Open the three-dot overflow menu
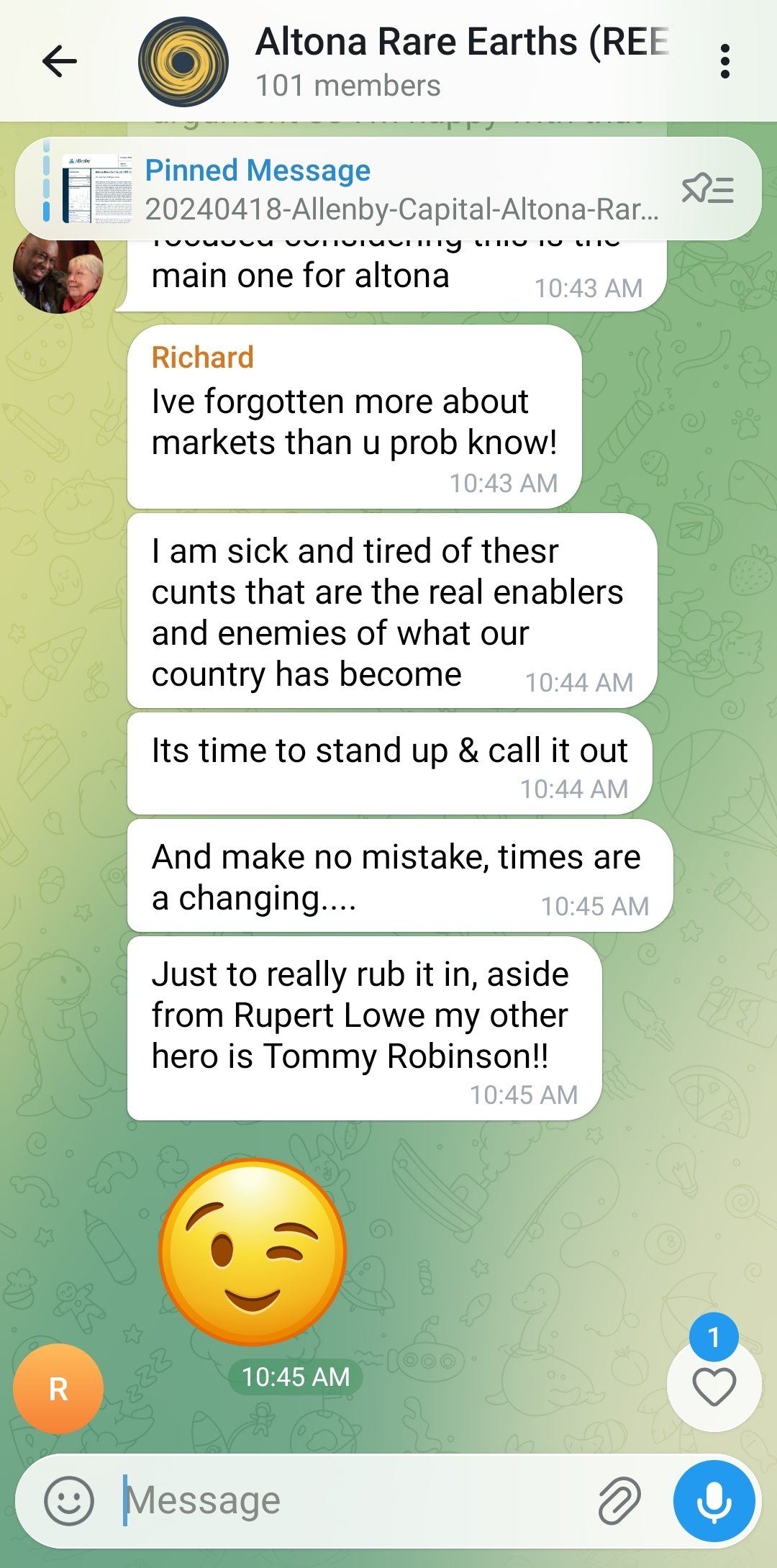Image resolution: width=777 pixels, height=1568 pixels. [x=725, y=61]
